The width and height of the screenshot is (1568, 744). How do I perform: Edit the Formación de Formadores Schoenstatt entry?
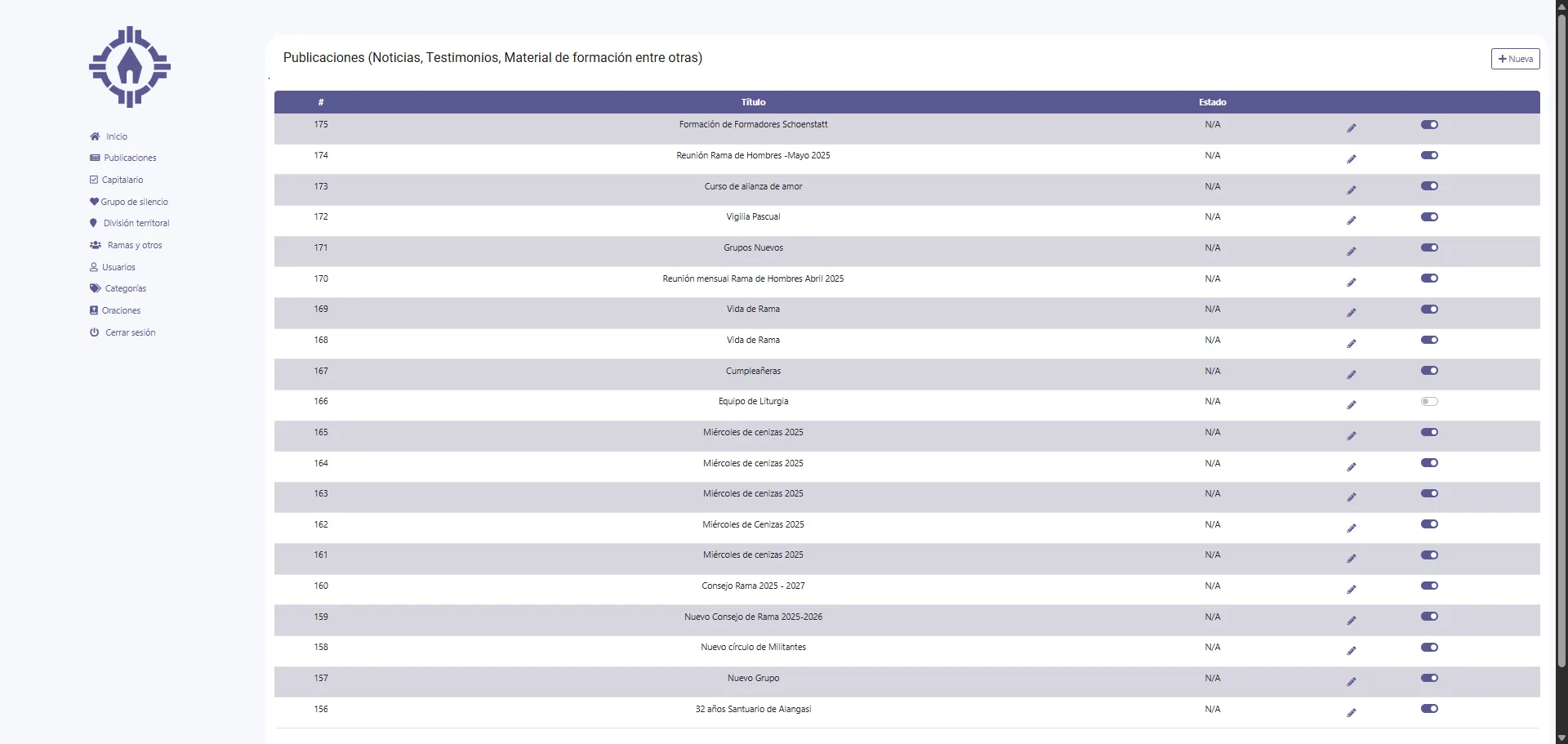pyautogui.click(x=1351, y=128)
